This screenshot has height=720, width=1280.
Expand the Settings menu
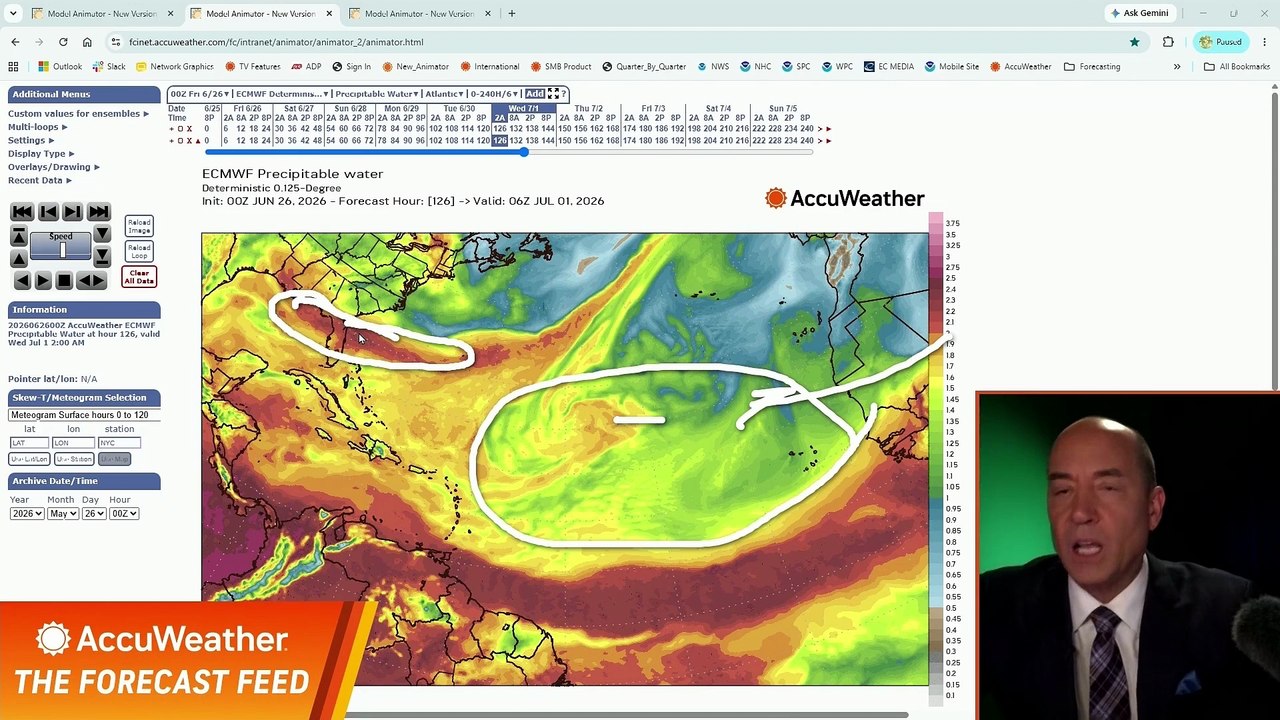coord(31,140)
